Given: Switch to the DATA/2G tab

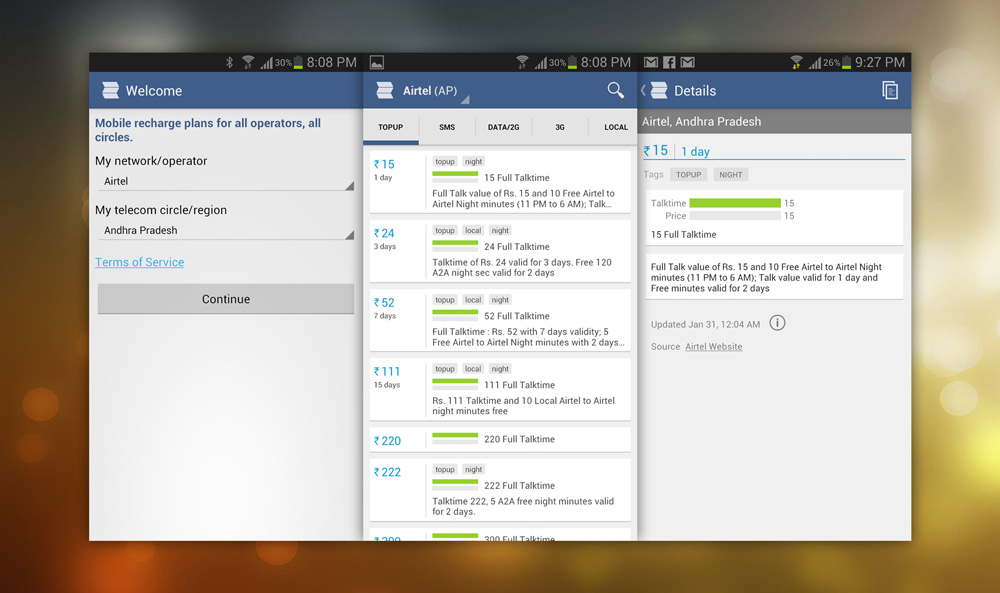Looking at the screenshot, I should pyautogui.click(x=503, y=127).
